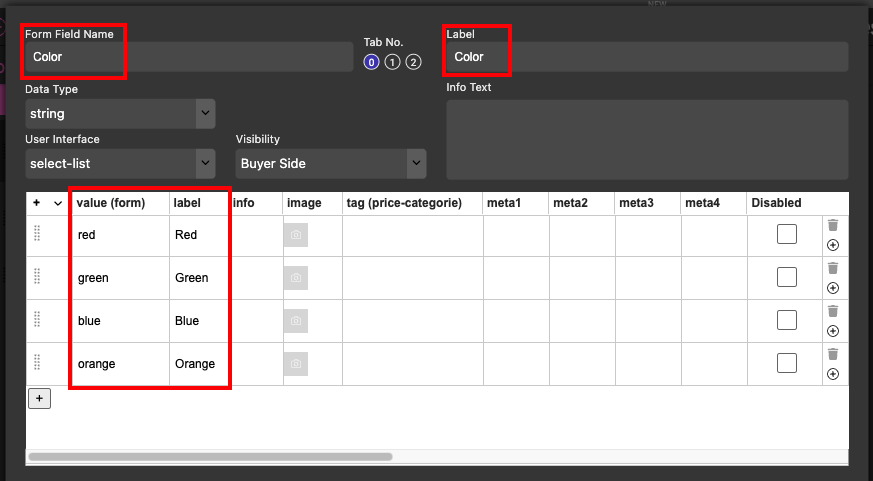
Task: Expand the chevron menu in the table header
Action: (58, 203)
